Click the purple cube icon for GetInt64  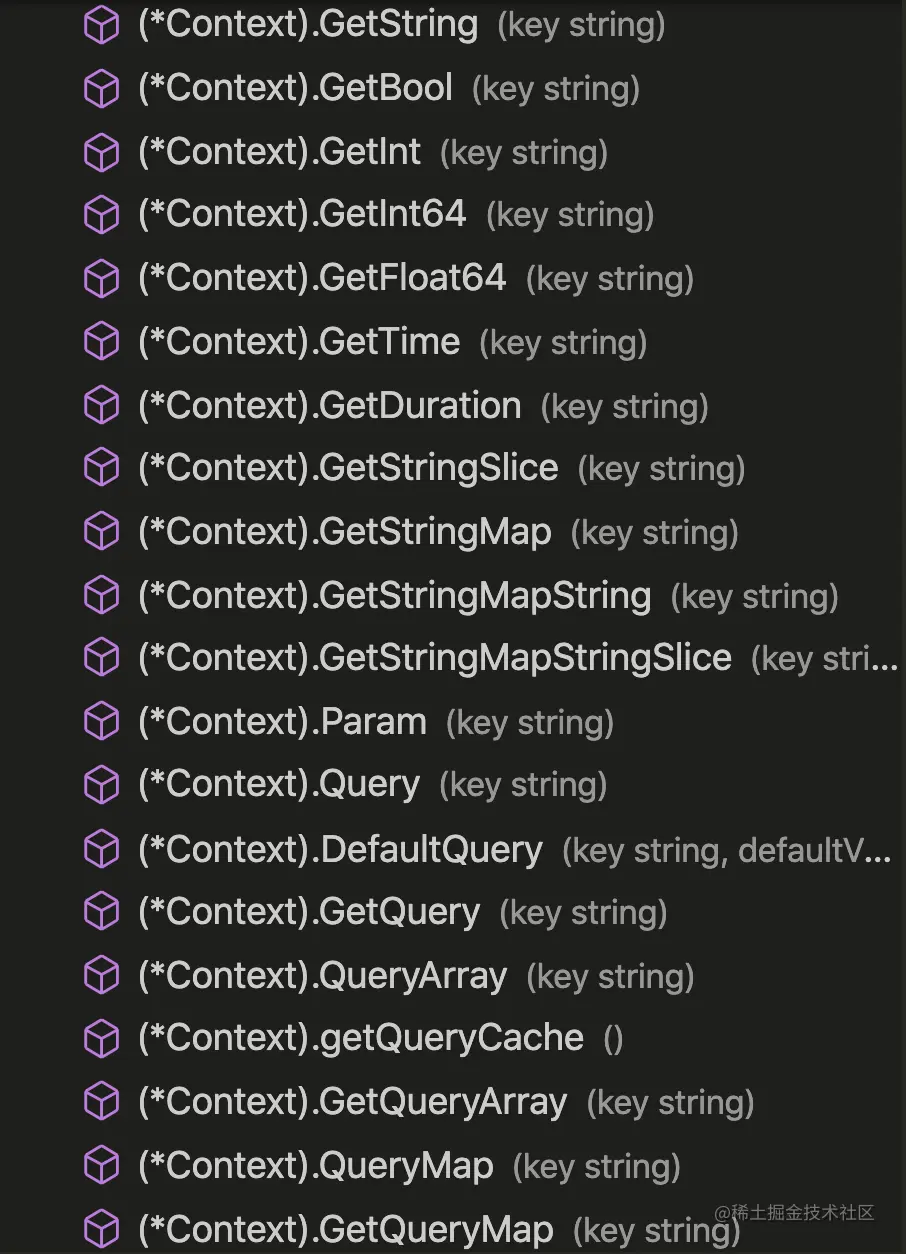[x=101, y=215]
